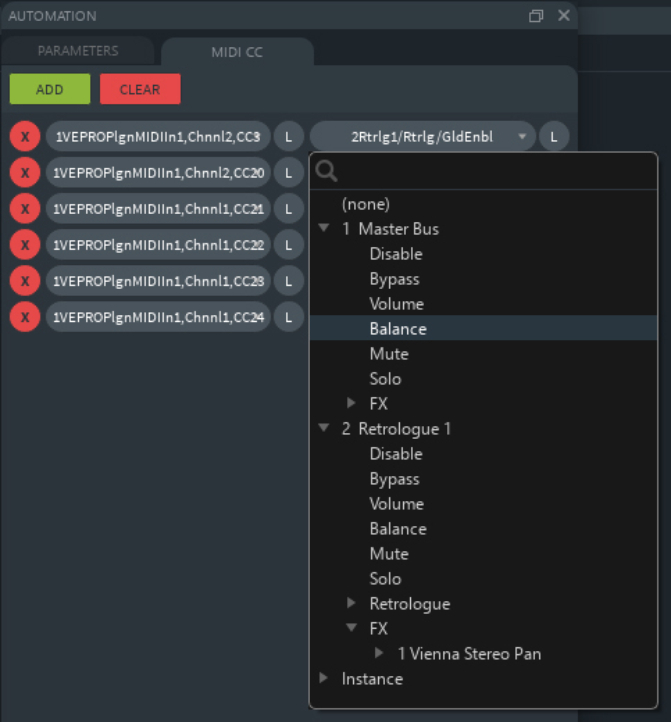Switch to the Parameters tab
Viewport: 671px width, 722px height.
click(78, 51)
